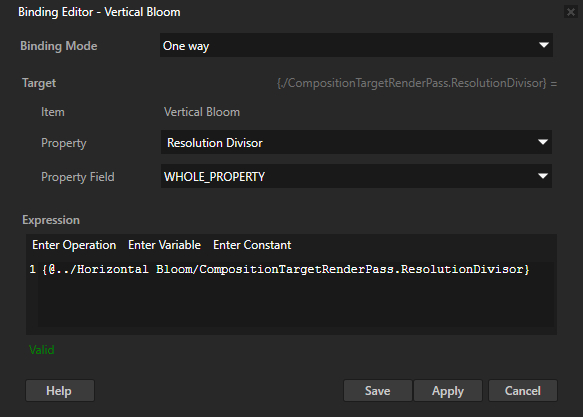Image resolution: width=583 pixels, height=417 pixels.
Task: Click the Binding Mode label
Action: [59, 46]
